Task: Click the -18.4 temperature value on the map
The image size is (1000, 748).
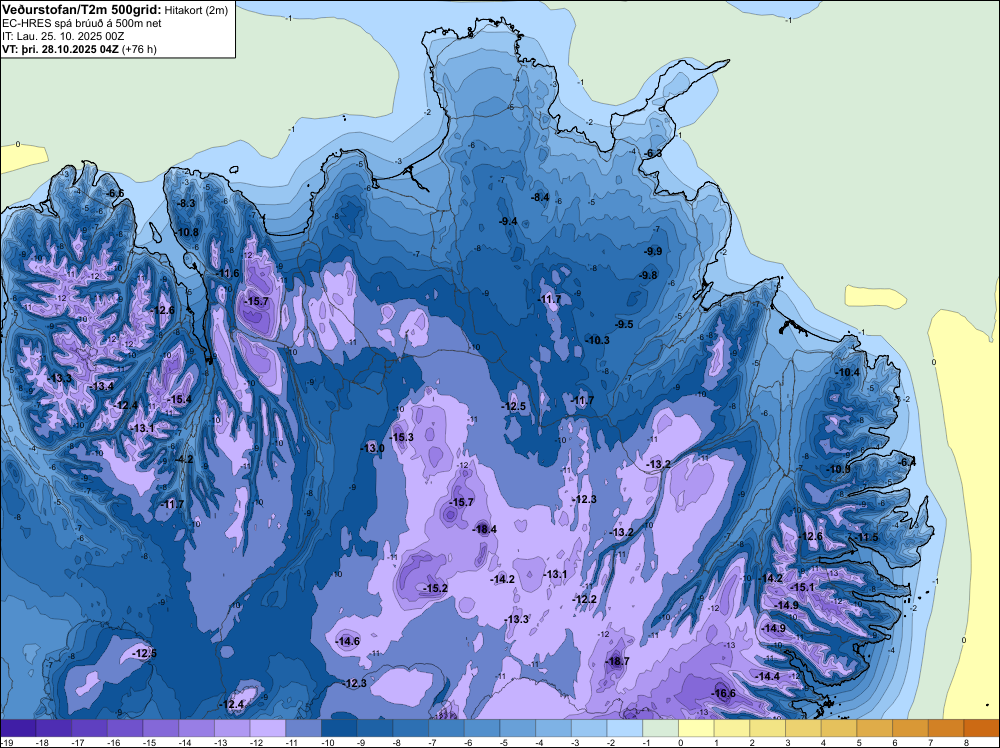Action: (484, 529)
